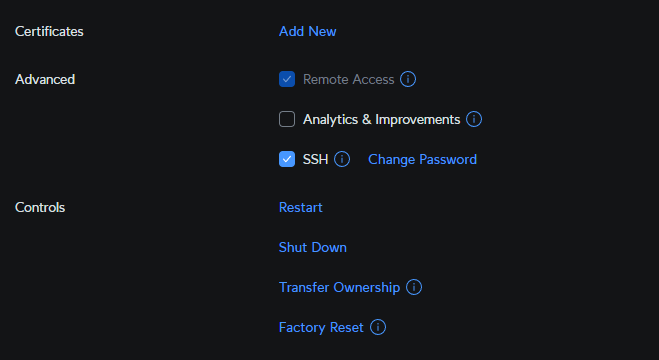Restart the device
The width and height of the screenshot is (659, 360).
pos(301,208)
